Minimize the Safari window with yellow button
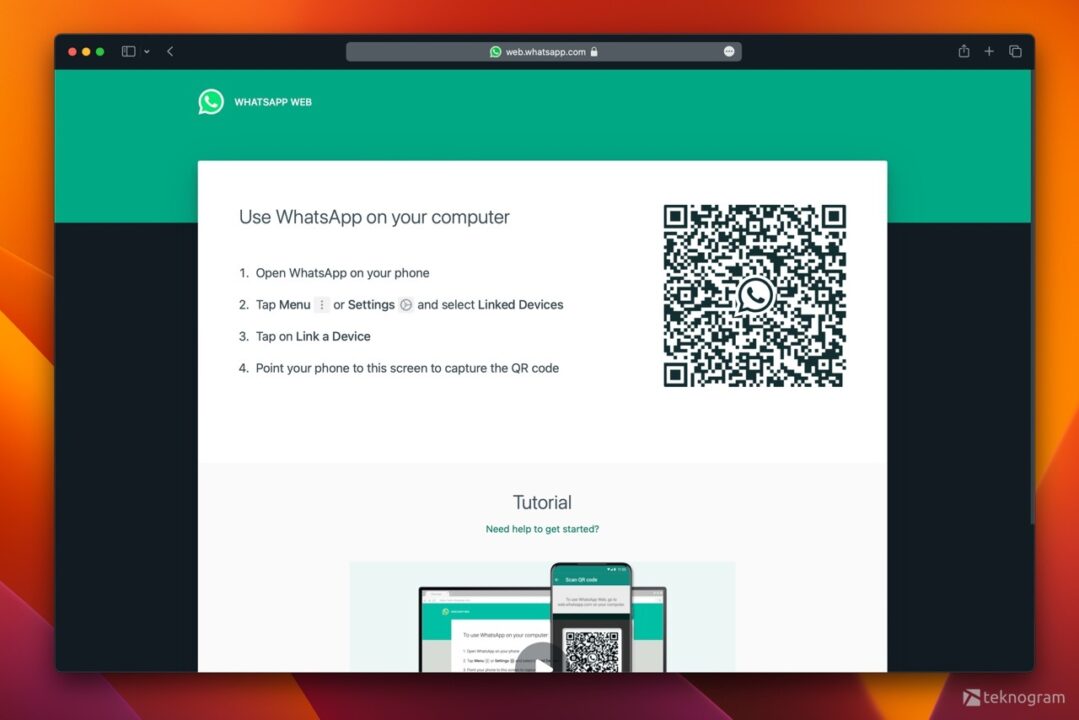The height and width of the screenshot is (720, 1079). (x=86, y=52)
